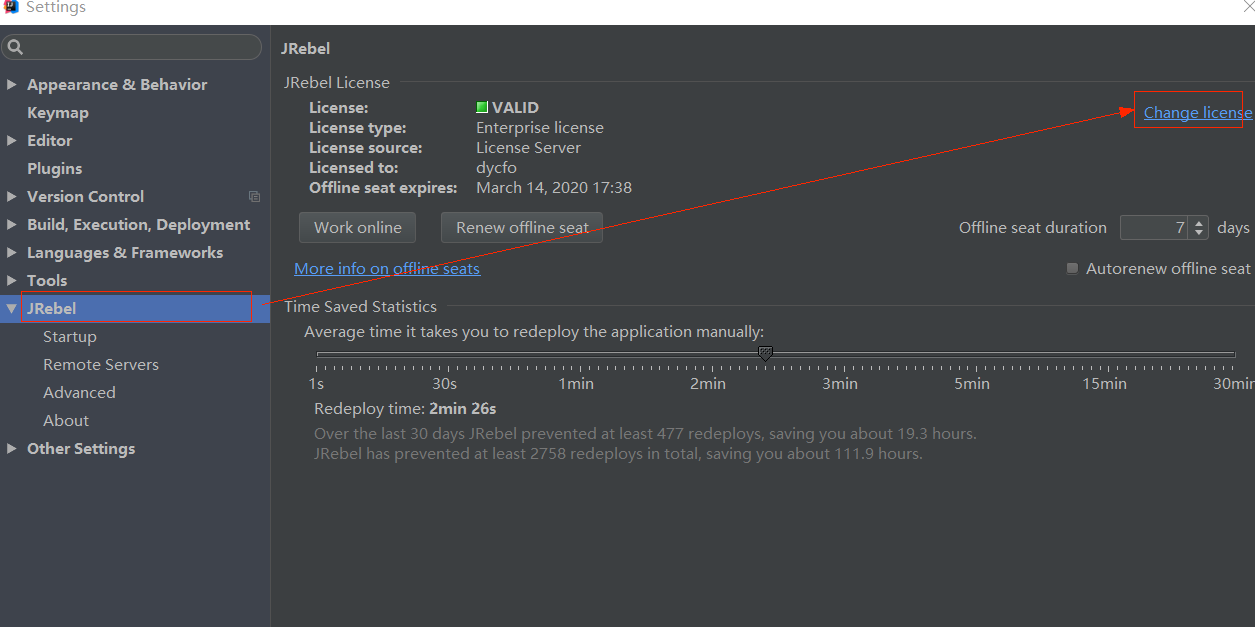
Task: Enable Autorenew offline seat checkbox
Action: tap(1072, 269)
